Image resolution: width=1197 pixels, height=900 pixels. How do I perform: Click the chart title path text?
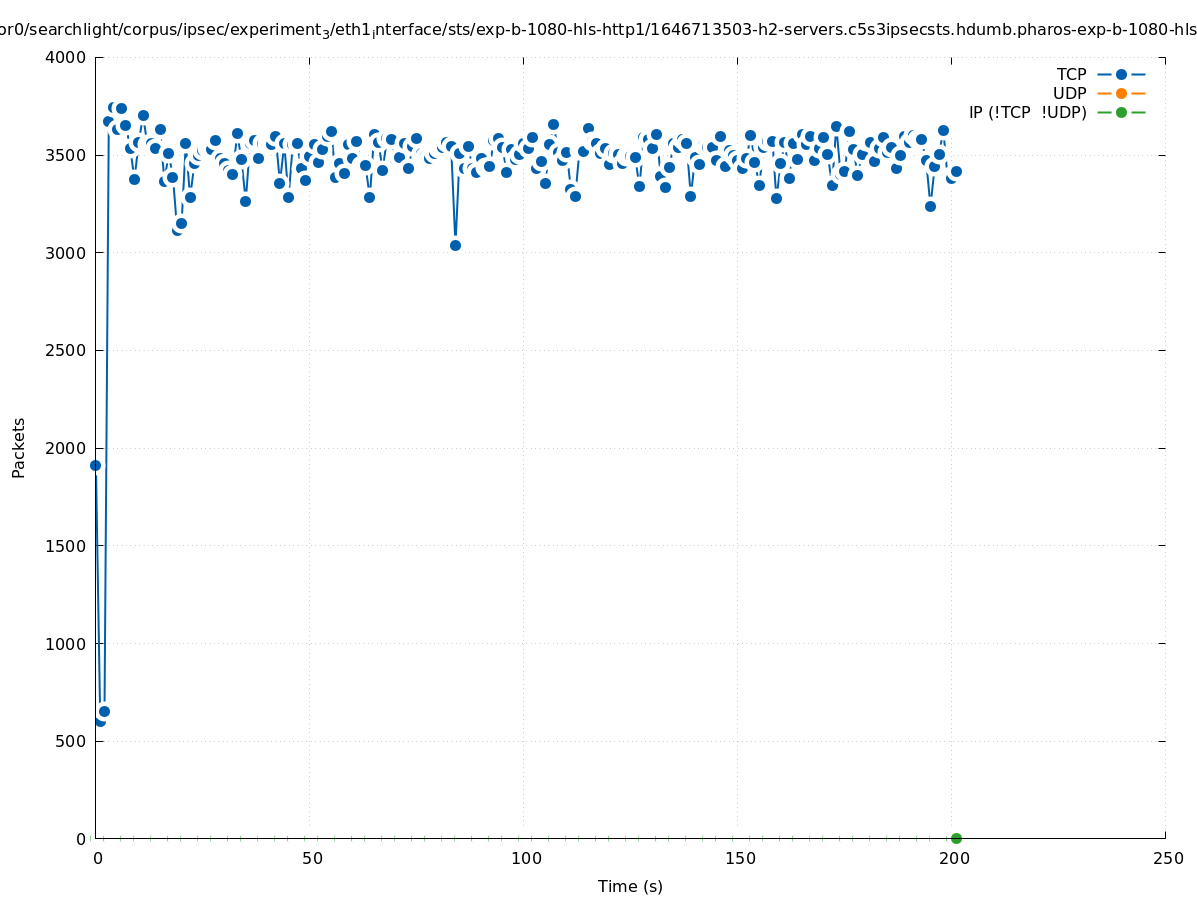[598, 30]
